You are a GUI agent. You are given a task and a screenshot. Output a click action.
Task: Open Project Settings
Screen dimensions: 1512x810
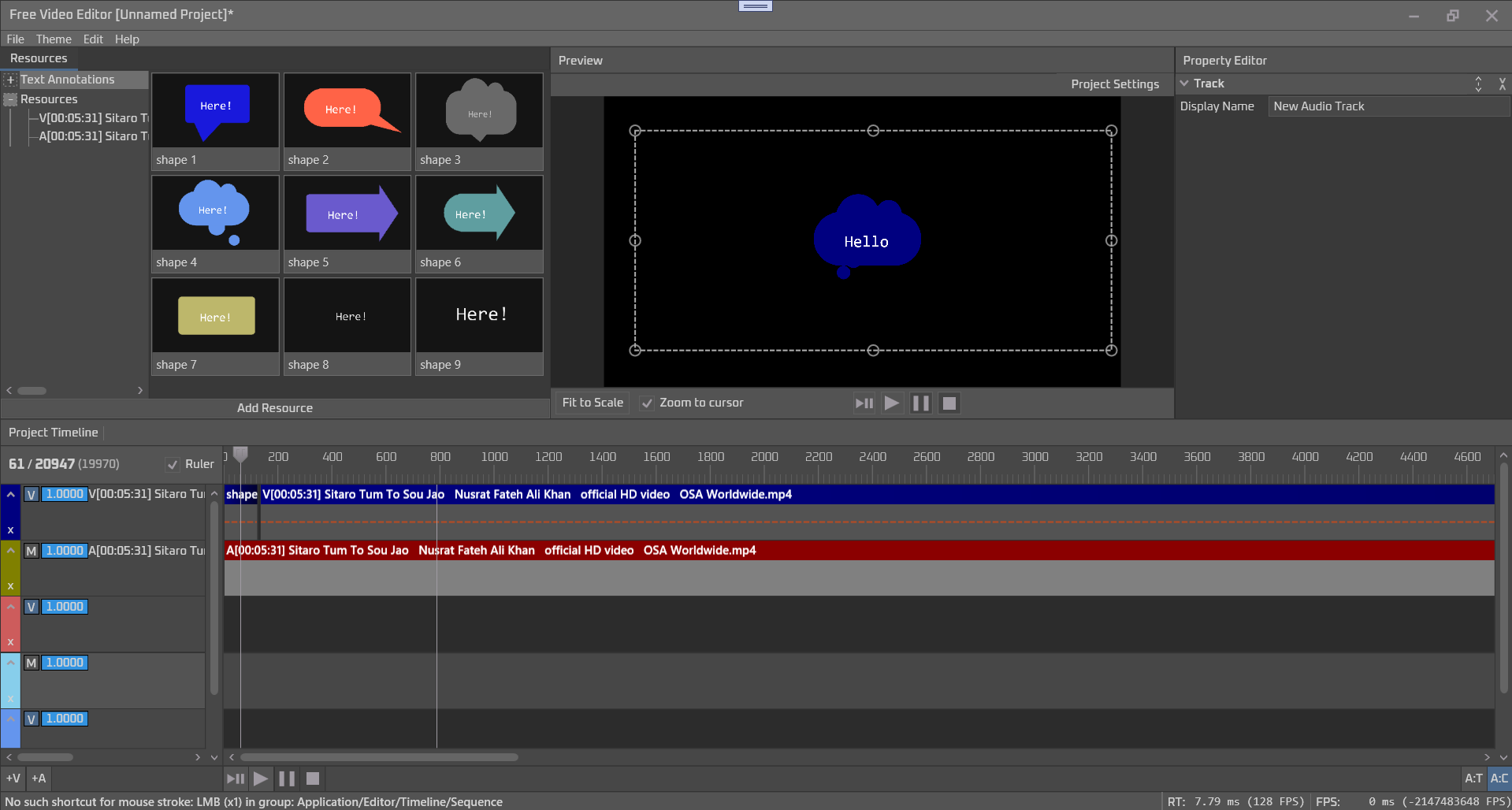point(1115,84)
